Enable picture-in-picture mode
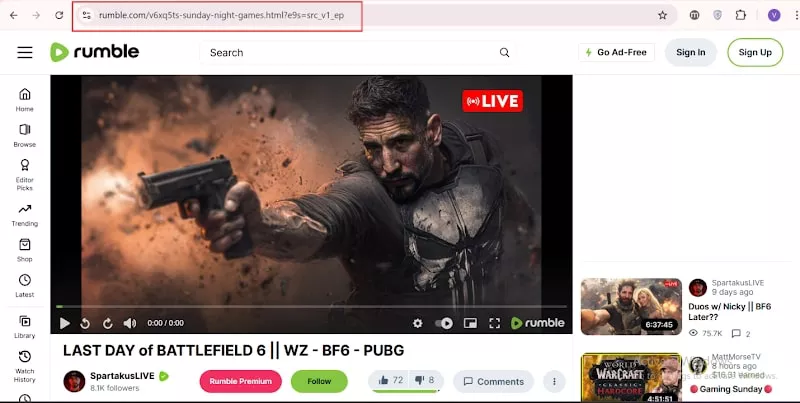 click(x=470, y=323)
